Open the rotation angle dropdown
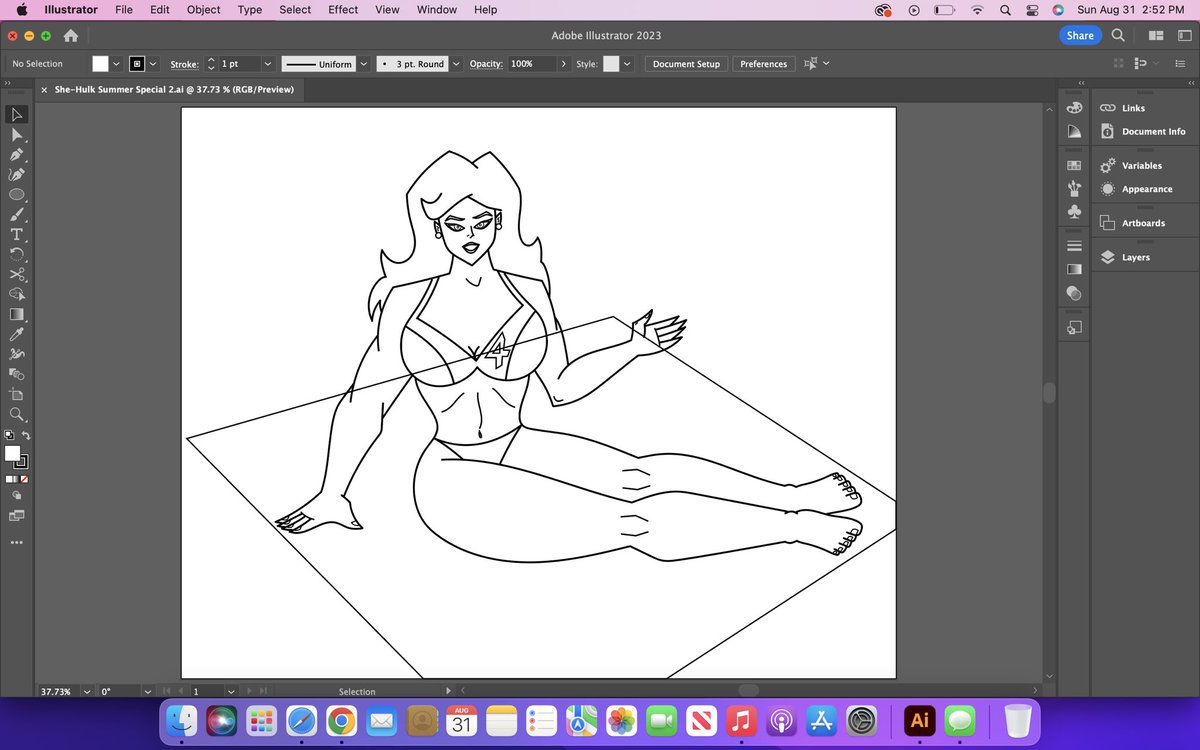Viewport: 1200px width, 750px height. point(148,691)
